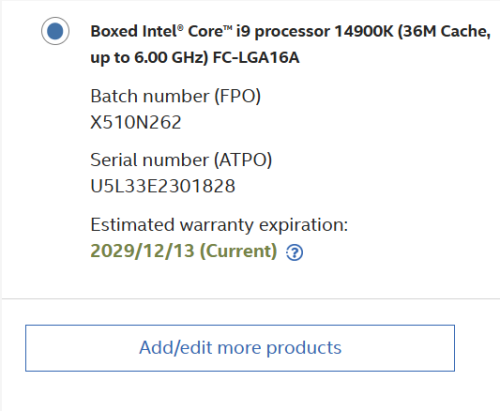500x411 pixels.
Task: Click the Estimated warranty expiration label
Action: tap(219, 225)
